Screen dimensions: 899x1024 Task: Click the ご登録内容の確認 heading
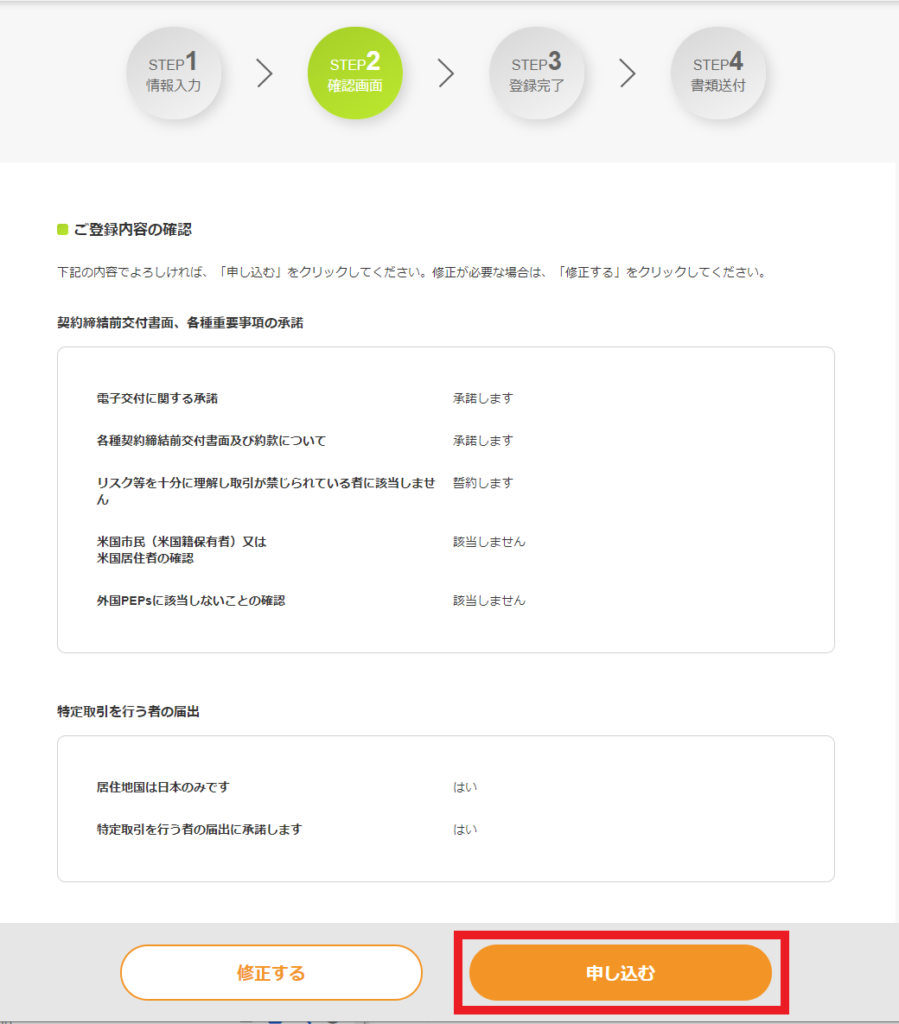pos(133,229)
